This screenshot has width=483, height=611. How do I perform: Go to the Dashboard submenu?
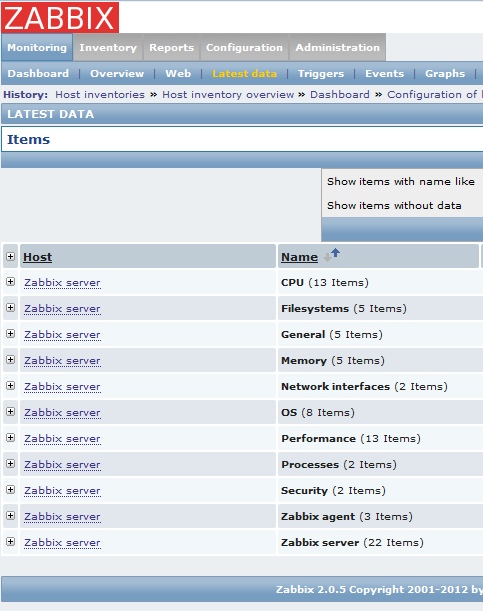pyautogui.click(x=38, y=74)
